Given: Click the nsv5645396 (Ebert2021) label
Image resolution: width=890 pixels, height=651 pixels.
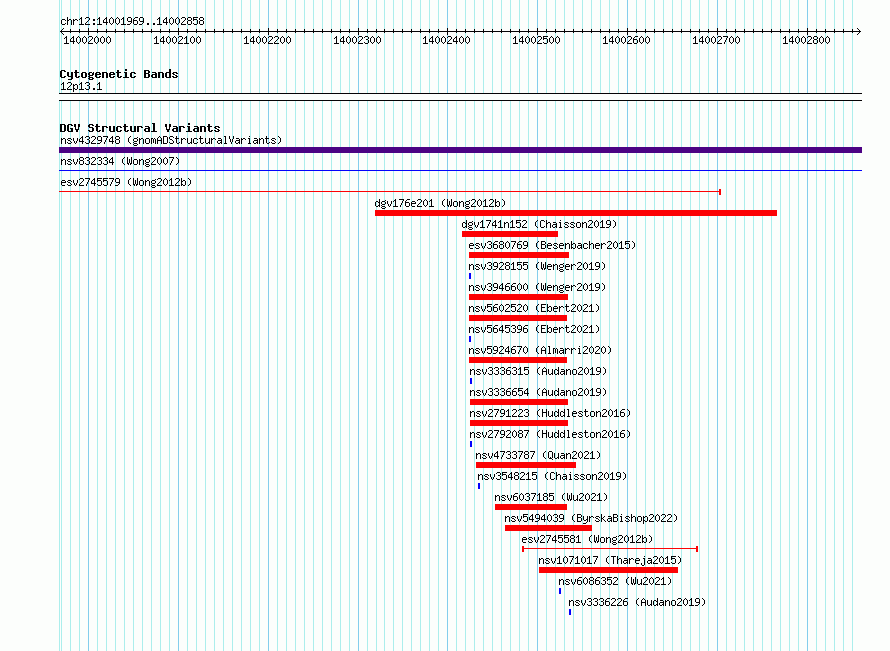Looking at the screenshot, I should coord(534,329).
